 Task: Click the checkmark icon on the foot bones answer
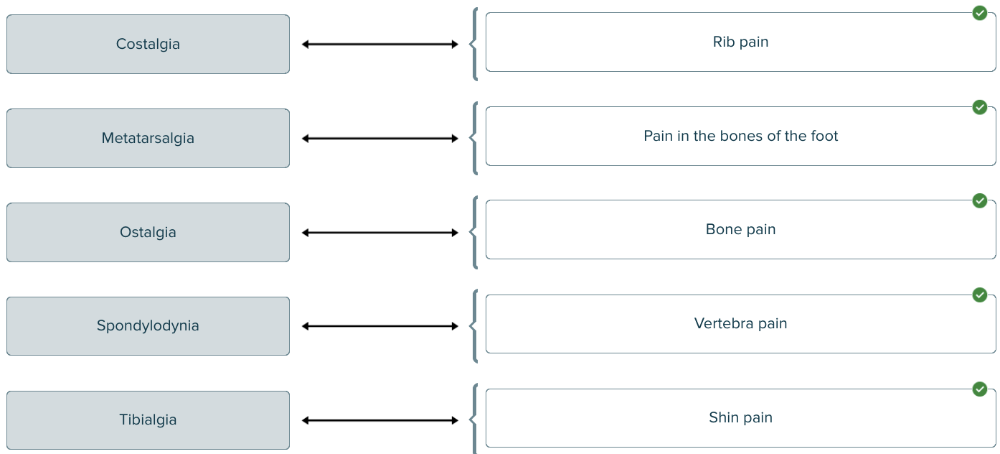click(980, 107)
